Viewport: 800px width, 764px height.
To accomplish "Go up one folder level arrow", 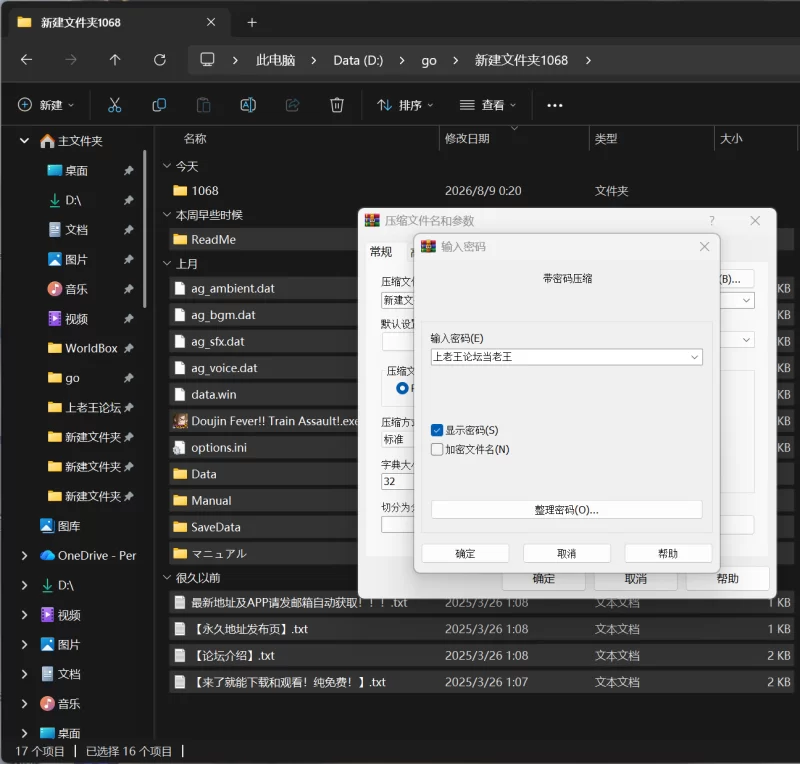I will coord(115,60).
